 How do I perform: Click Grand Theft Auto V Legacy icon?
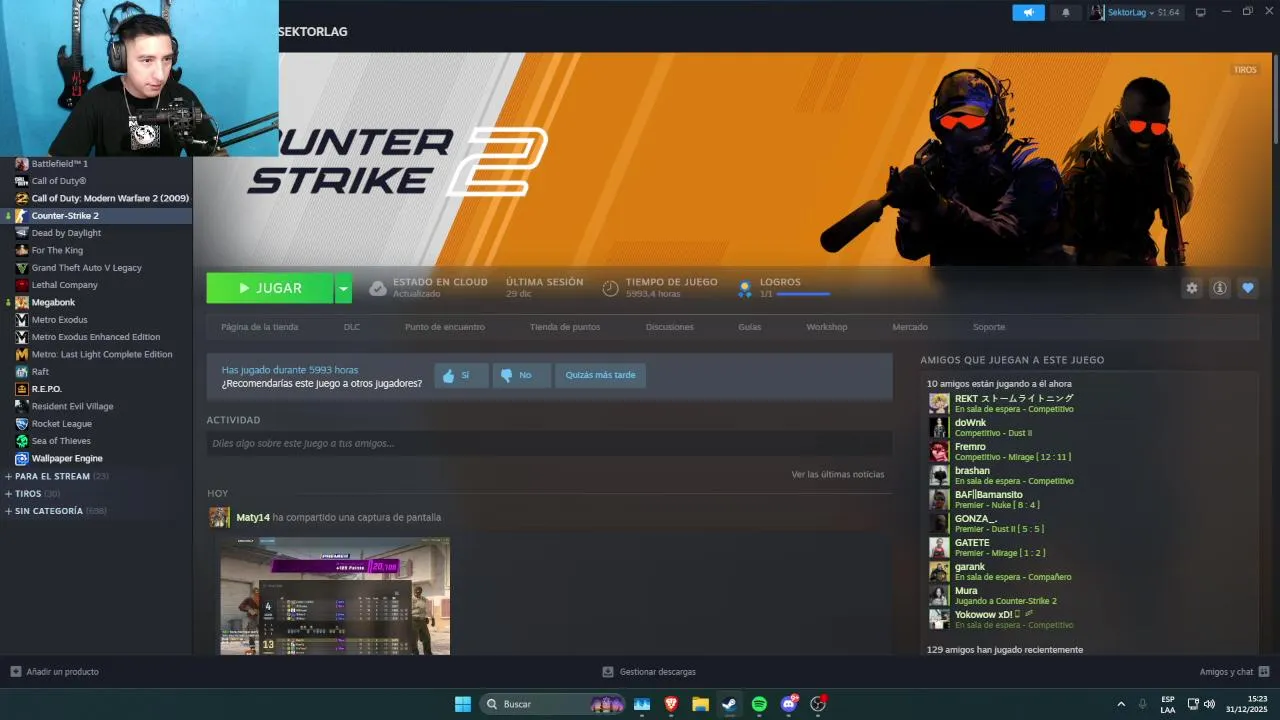point(22,268)
